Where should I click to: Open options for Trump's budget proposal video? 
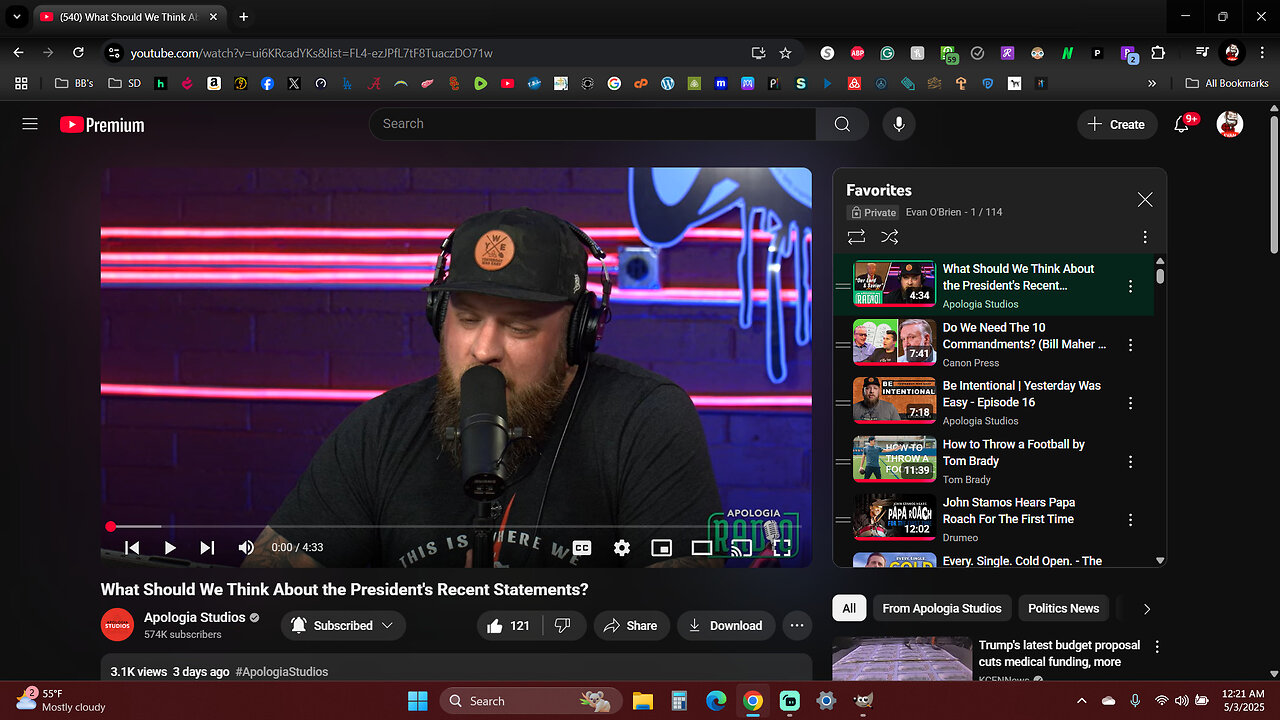pos(1157,648)
